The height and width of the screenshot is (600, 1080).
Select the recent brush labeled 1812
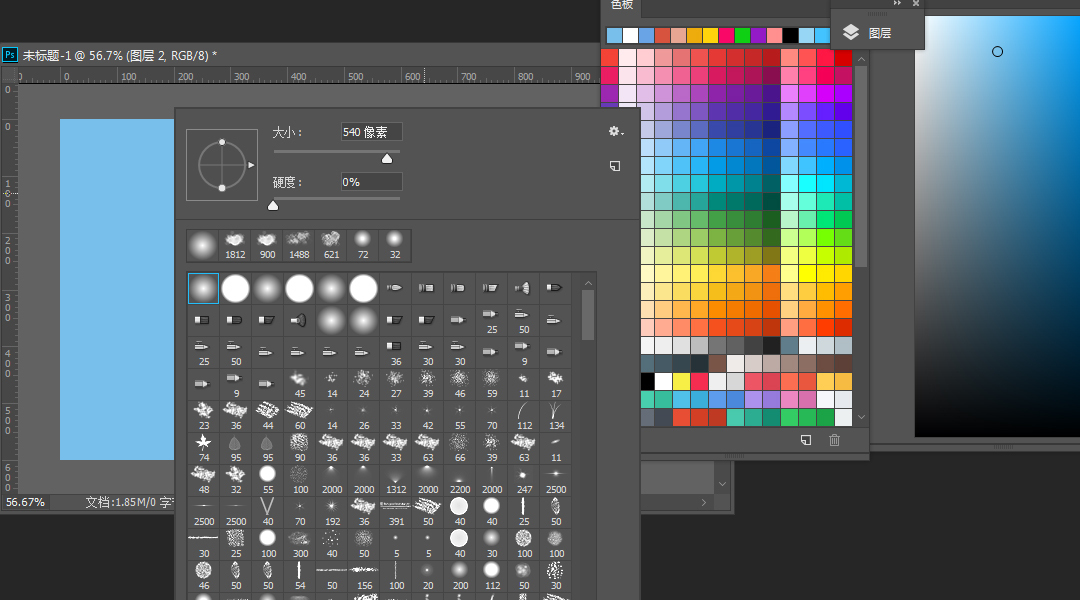click(x=235, y=246)
